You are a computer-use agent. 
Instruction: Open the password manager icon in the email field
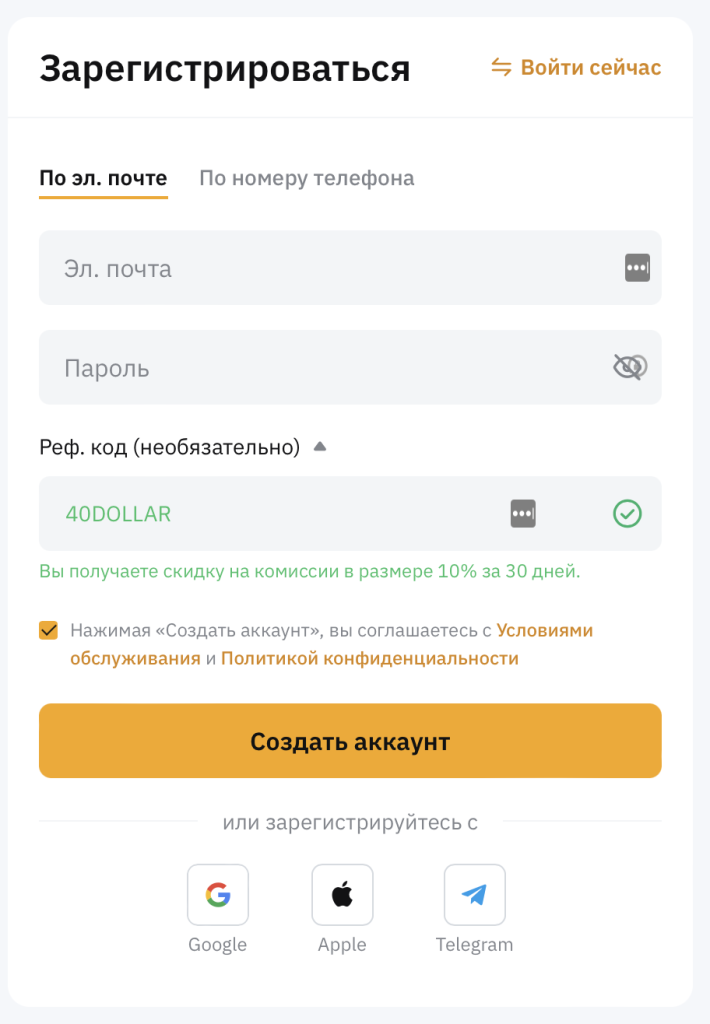tap(637, 267)
